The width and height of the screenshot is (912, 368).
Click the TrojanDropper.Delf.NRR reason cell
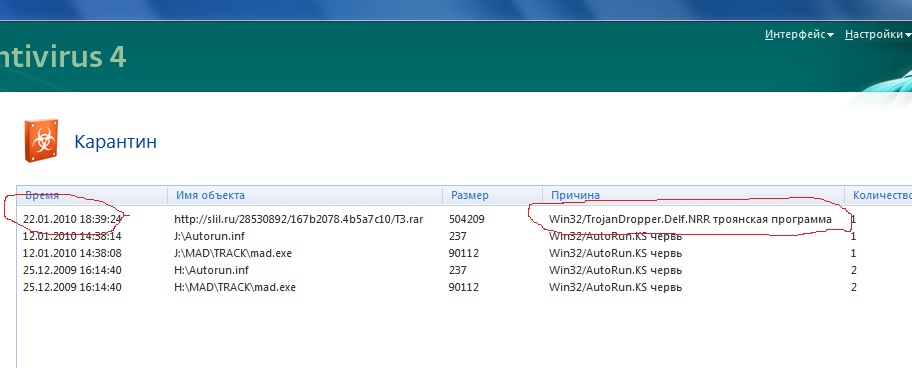(690, 220)
